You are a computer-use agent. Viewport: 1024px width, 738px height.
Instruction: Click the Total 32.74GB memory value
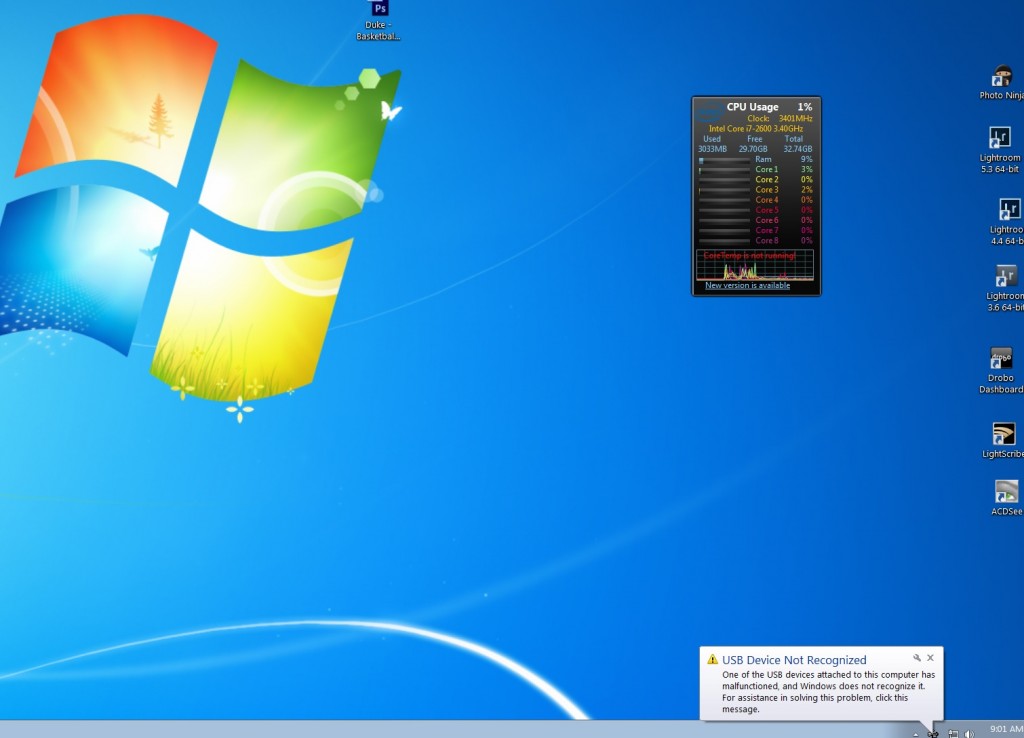[x=797, y=149]
